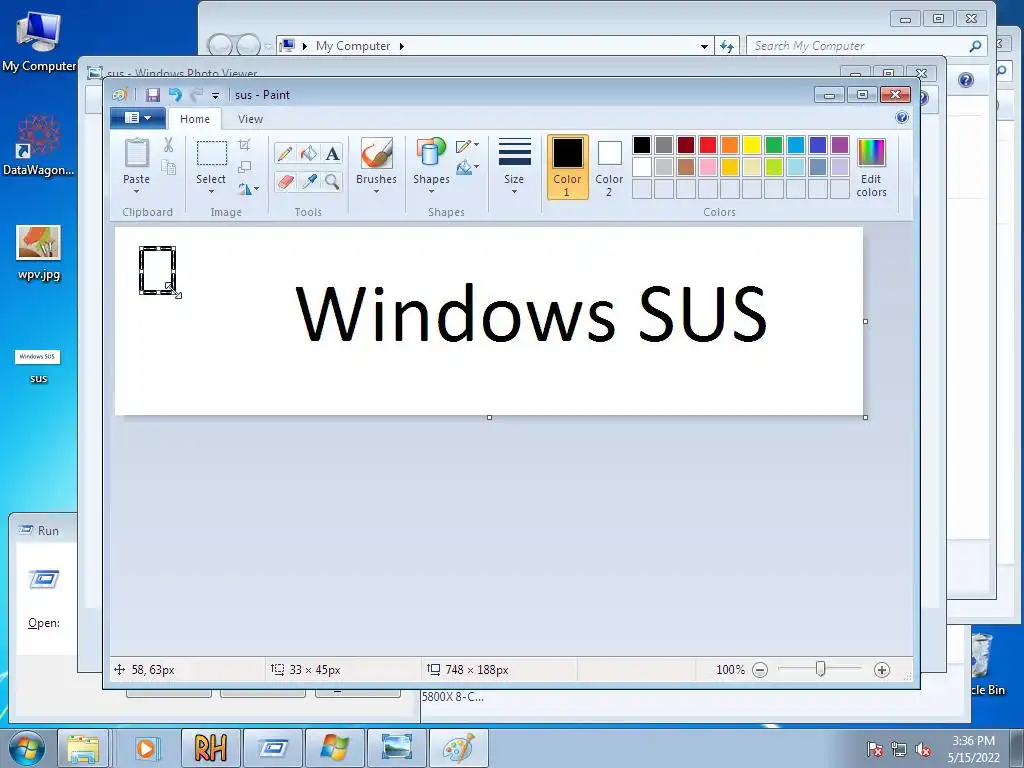Click the Run taskbar button
Viewport: 1024px width, 768px height.
[272, 748]
